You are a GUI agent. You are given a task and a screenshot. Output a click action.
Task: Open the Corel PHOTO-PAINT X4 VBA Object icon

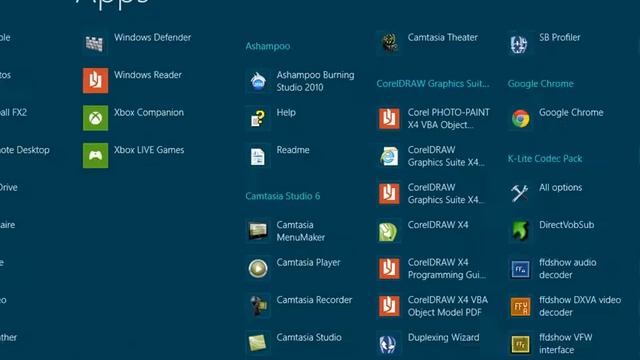pos(389,118)
